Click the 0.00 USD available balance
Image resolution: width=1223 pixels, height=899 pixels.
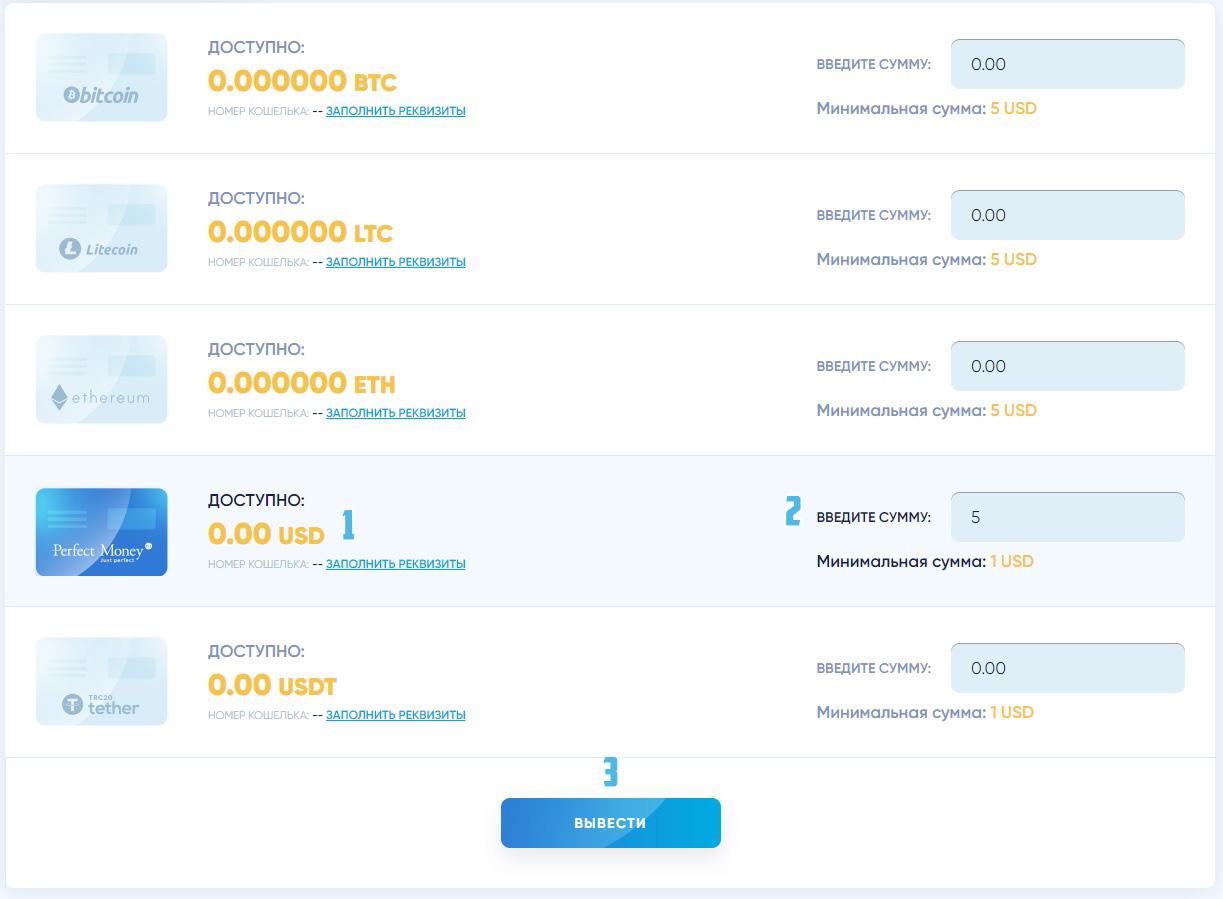[266, 534]
